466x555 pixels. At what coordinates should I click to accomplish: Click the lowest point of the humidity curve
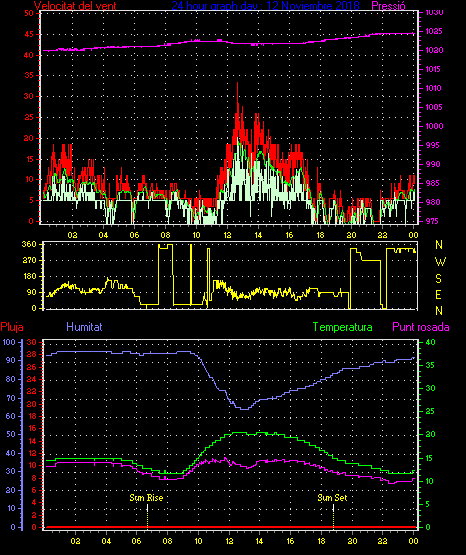tap(245, 409)
